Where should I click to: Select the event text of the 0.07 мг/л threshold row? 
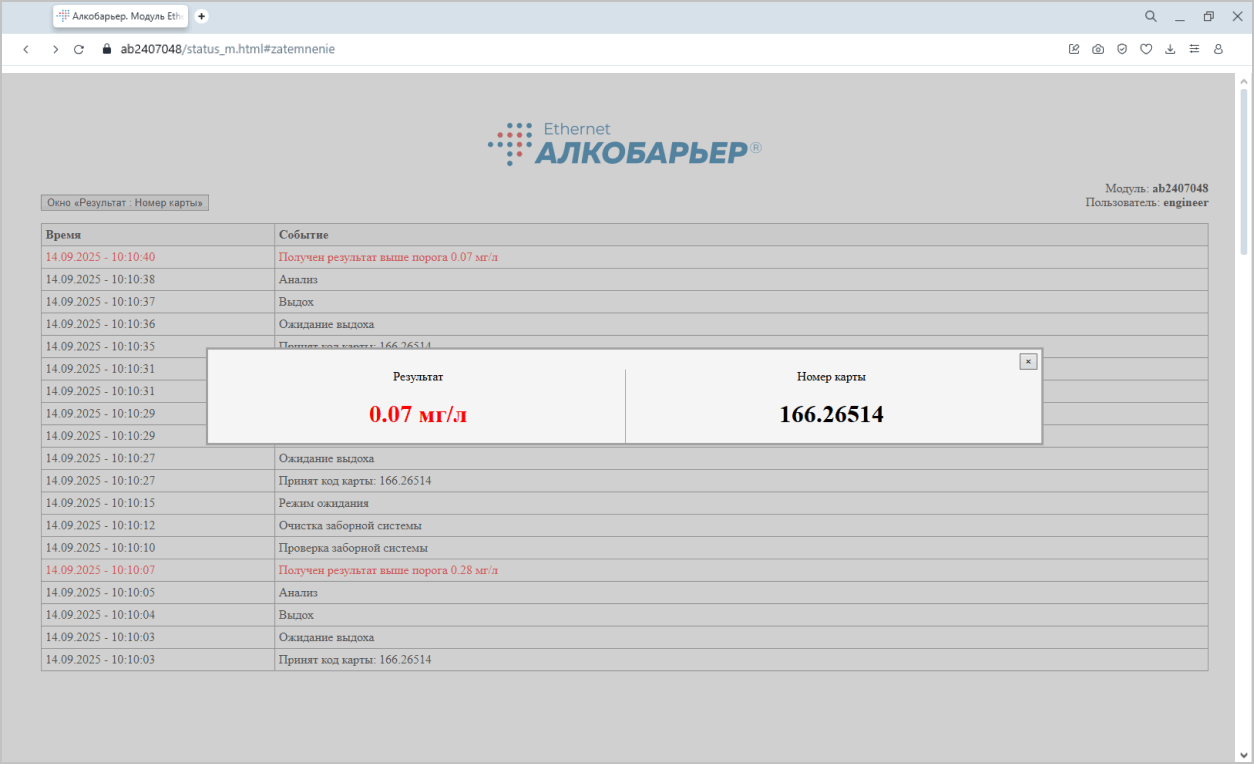pyautogui.click(x=388, y=257)
